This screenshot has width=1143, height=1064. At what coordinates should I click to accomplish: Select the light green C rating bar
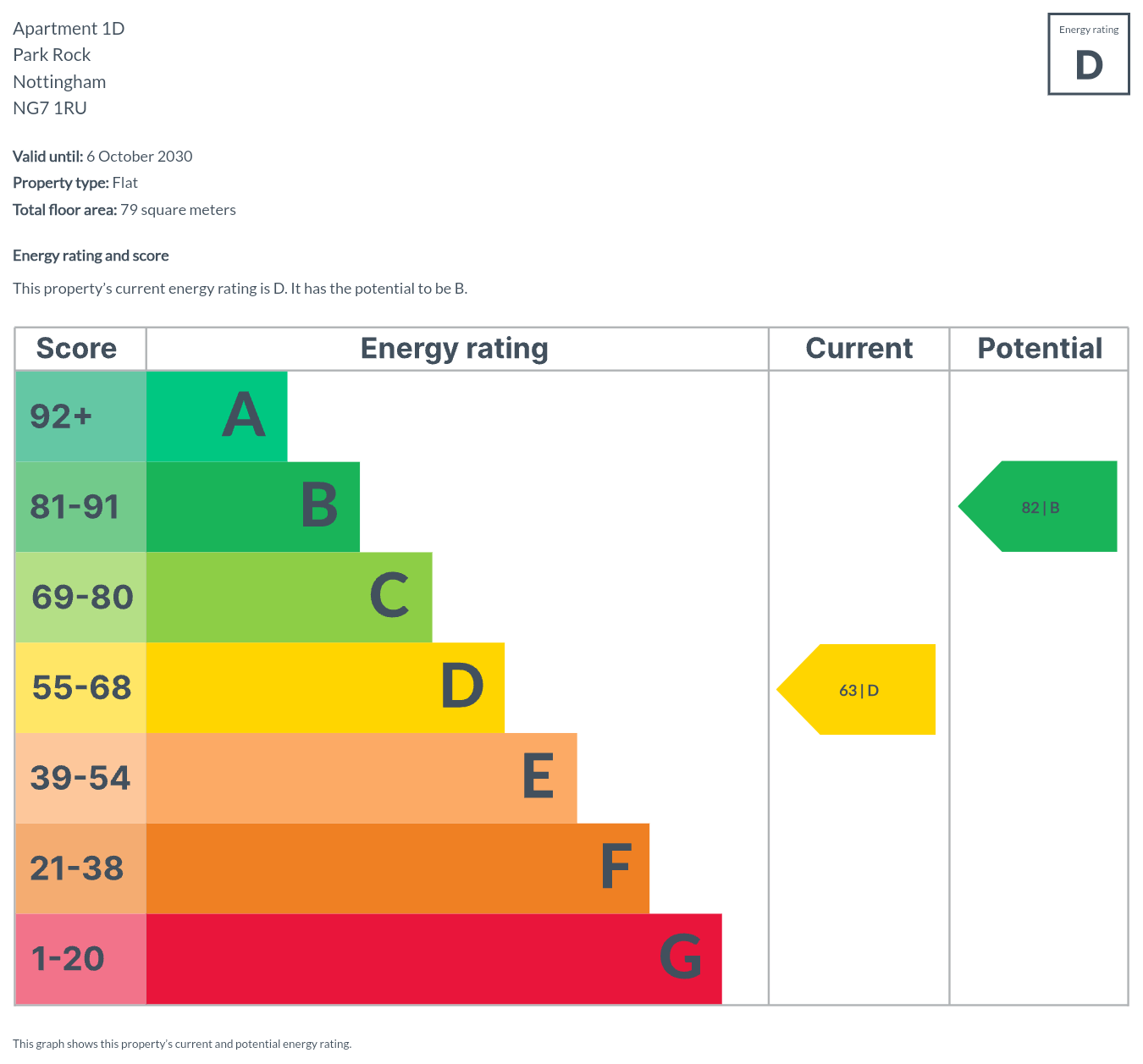(289, 598)
